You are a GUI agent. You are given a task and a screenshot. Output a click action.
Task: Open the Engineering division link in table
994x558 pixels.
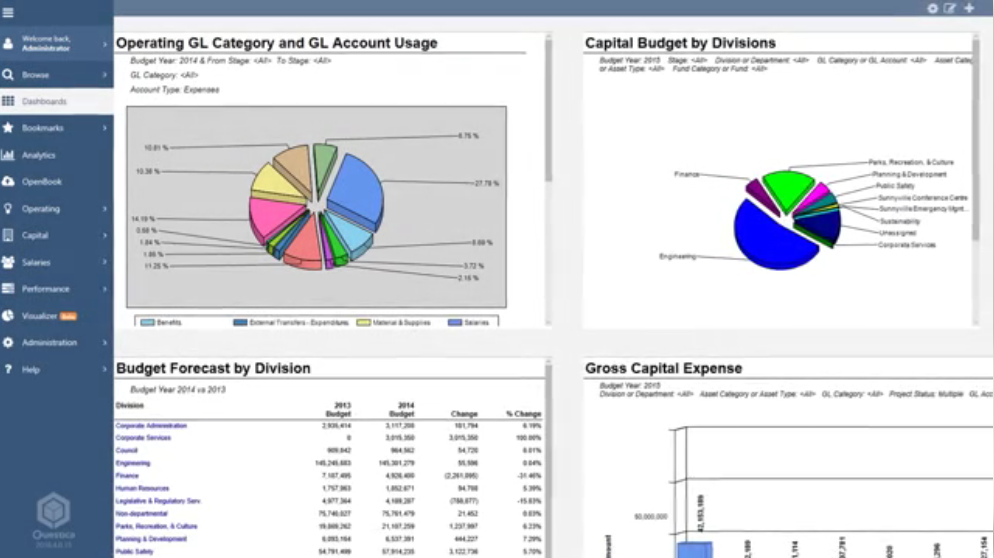(132, 463)
